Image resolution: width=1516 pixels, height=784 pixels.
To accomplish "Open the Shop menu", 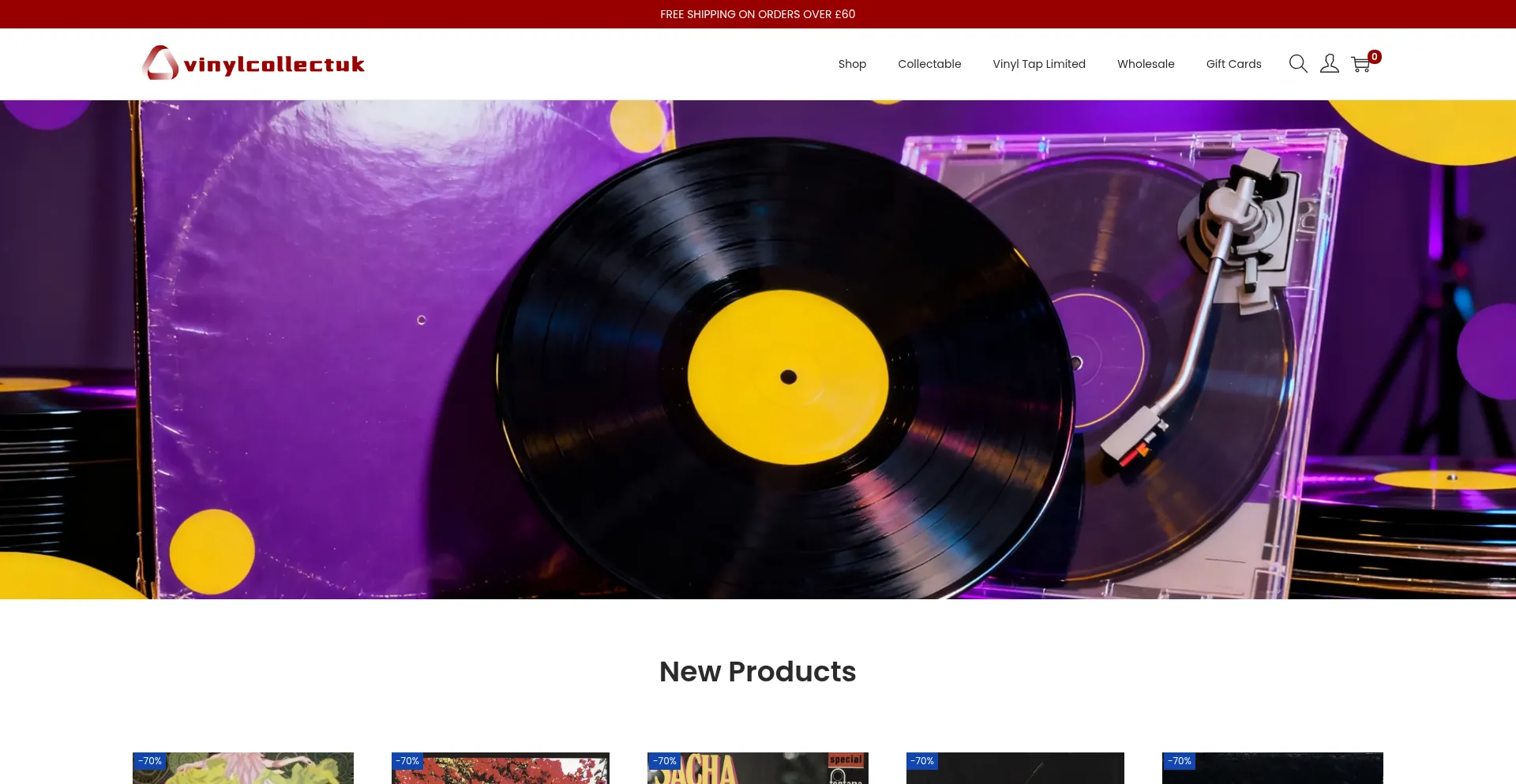I will 852,64.
